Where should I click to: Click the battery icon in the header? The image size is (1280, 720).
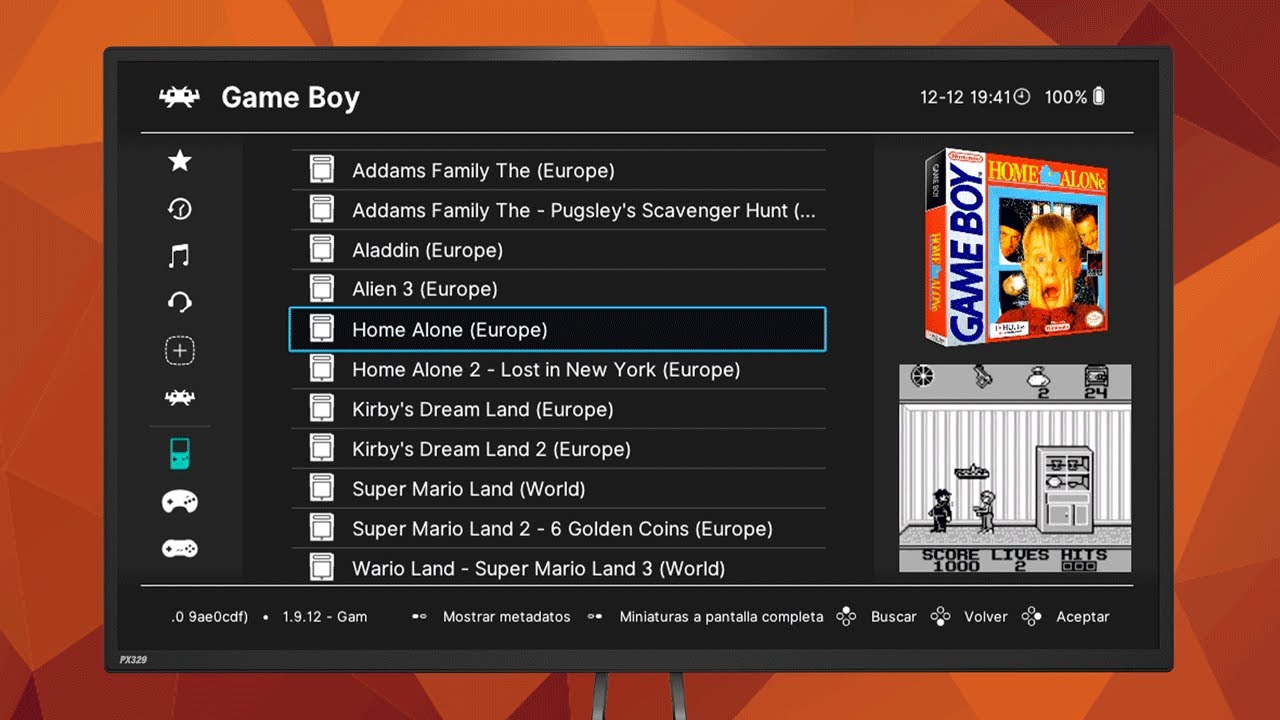pos(1100,97)
